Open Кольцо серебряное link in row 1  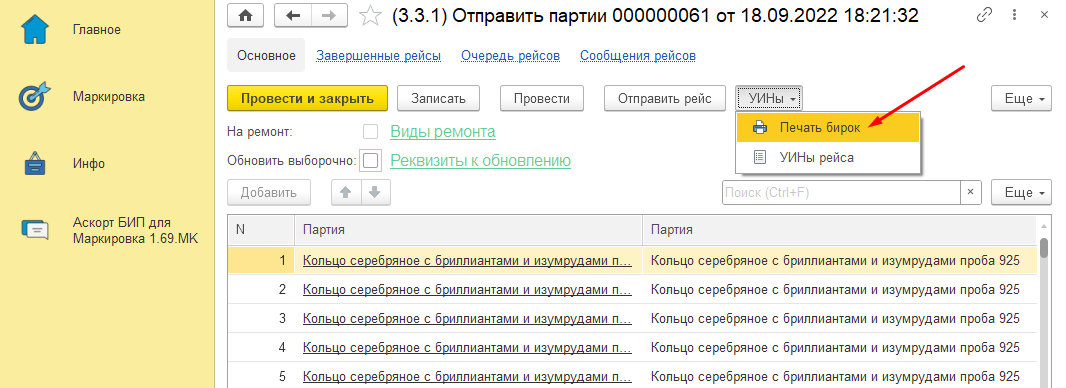coord(468,260)
